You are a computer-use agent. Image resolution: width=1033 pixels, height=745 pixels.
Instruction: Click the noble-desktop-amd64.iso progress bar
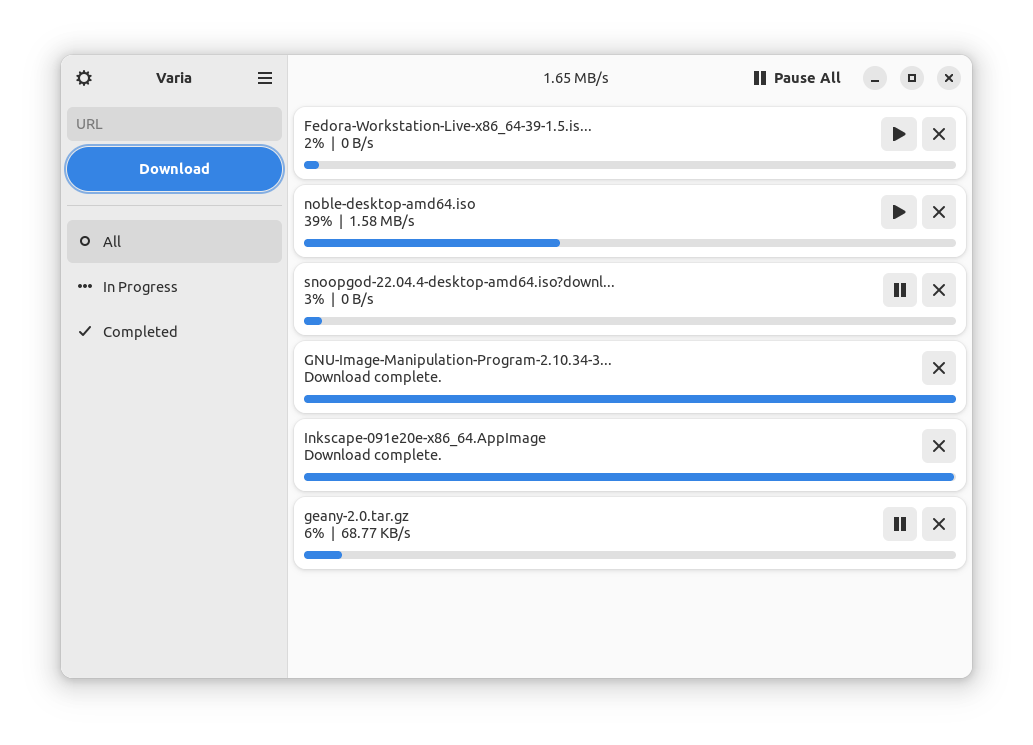pos(629,242)
